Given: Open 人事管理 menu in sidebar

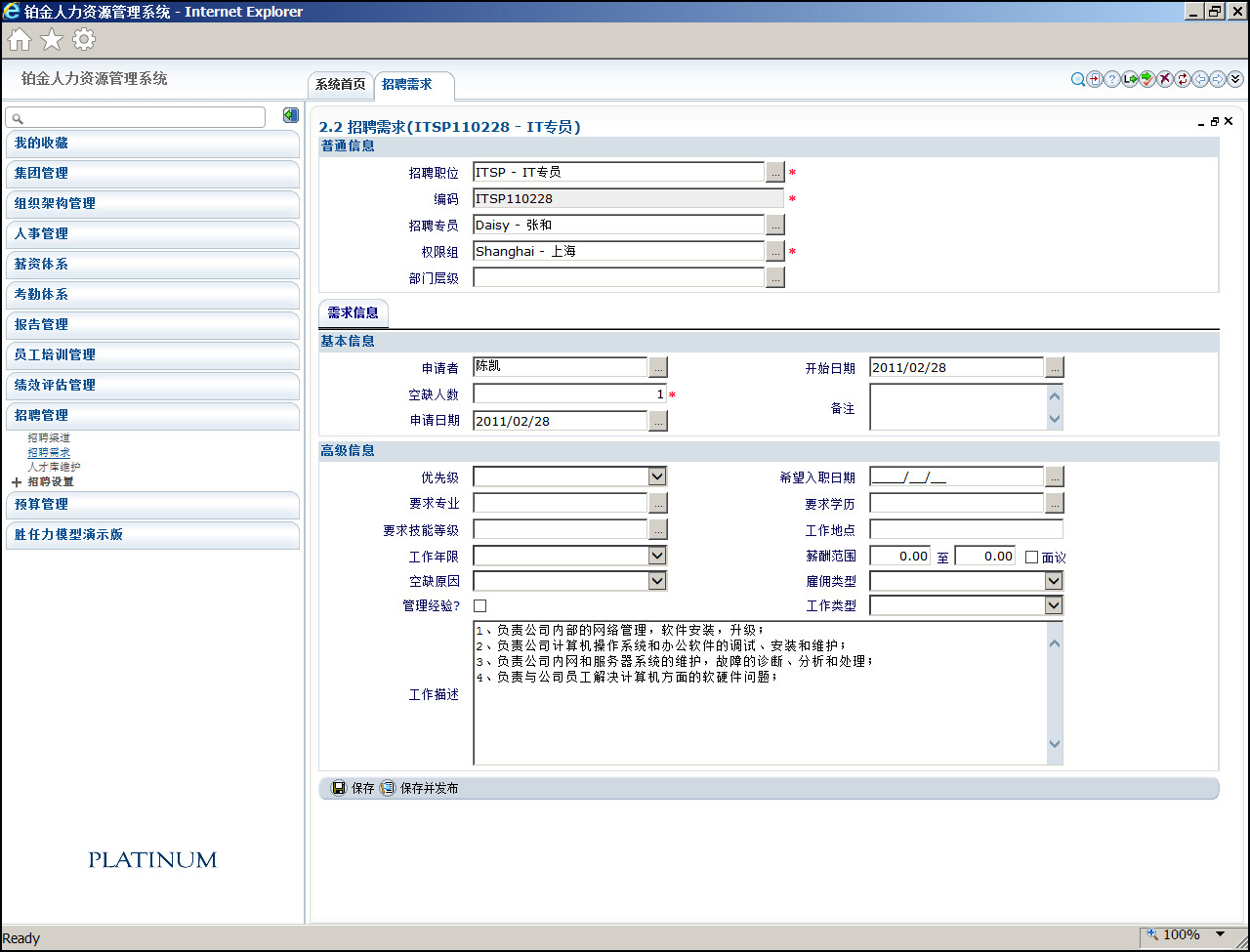Looking at the screenshot, I should click(151, 234).
